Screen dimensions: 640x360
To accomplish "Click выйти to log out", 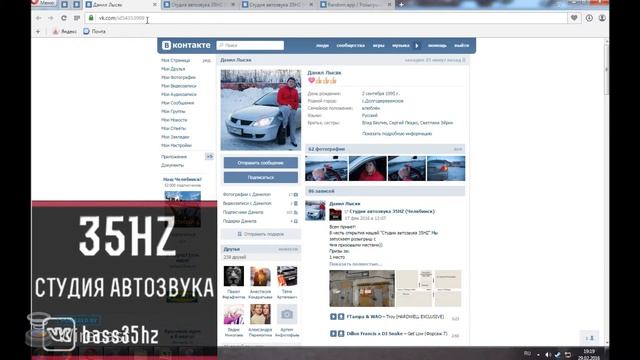I will (x=462, y=46).
